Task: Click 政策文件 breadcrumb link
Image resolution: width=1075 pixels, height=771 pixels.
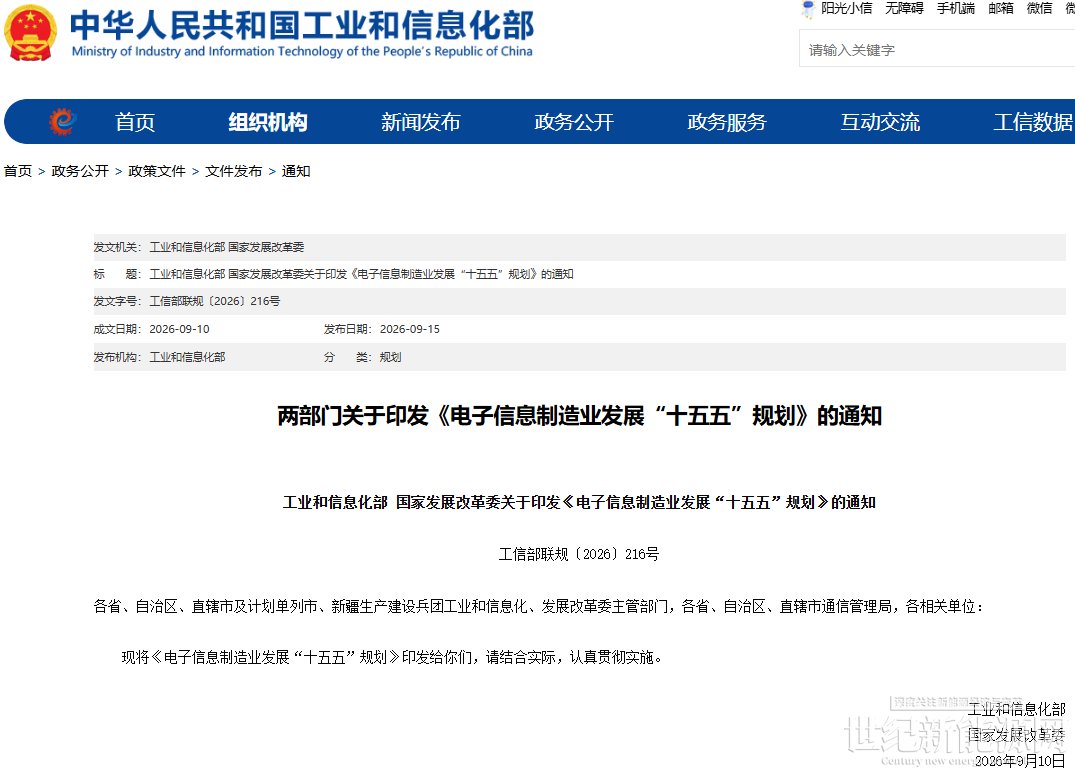Action: (x=157, y=171)
